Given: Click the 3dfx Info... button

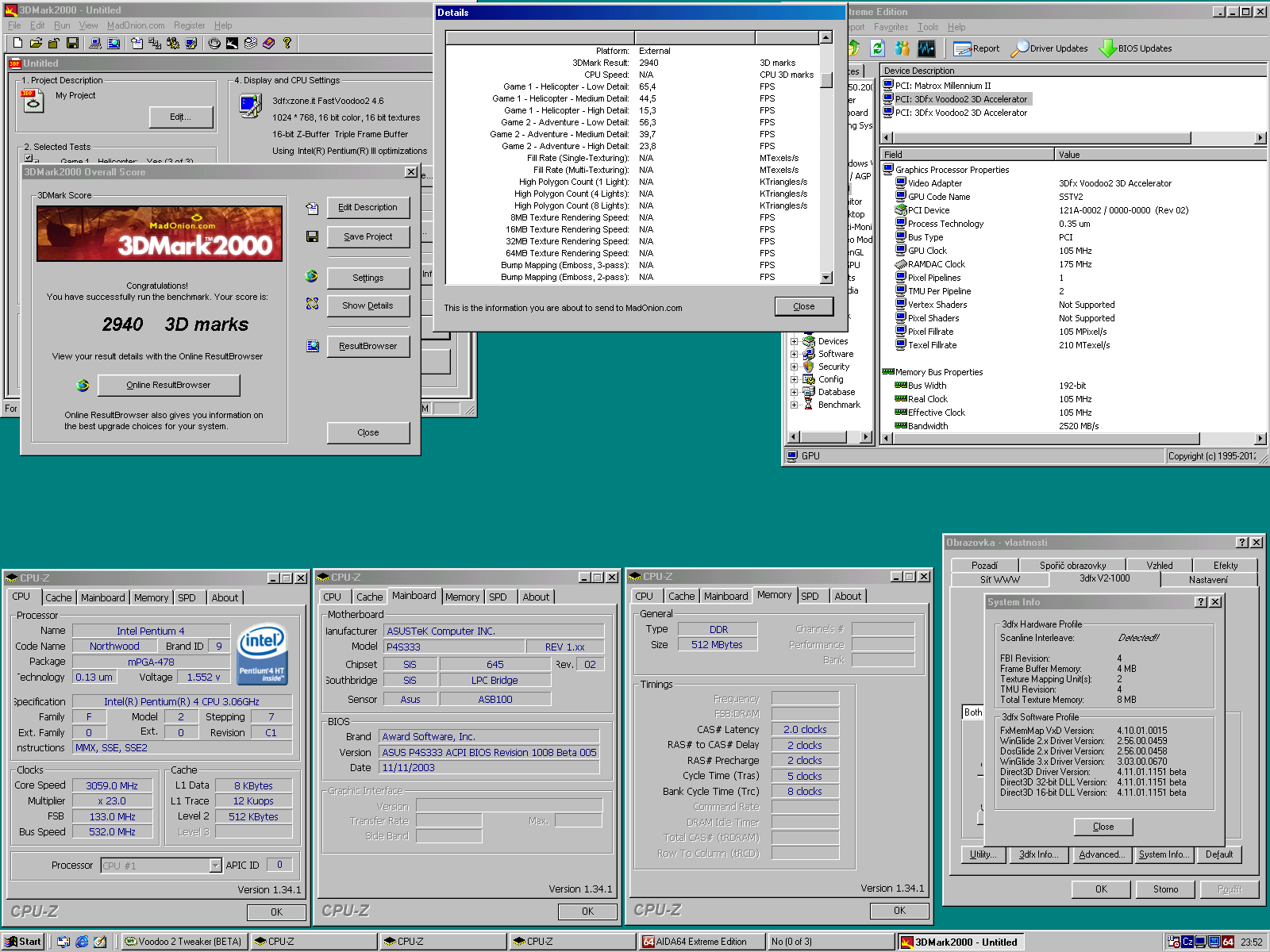Looking at the screenshot, I should (x=1037, y=854).
